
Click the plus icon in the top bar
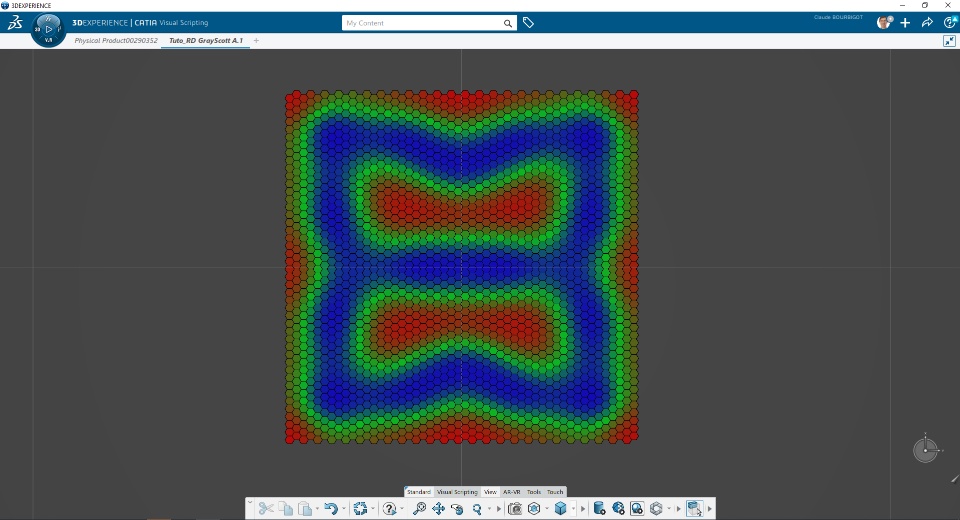click(x=905, y=23)
